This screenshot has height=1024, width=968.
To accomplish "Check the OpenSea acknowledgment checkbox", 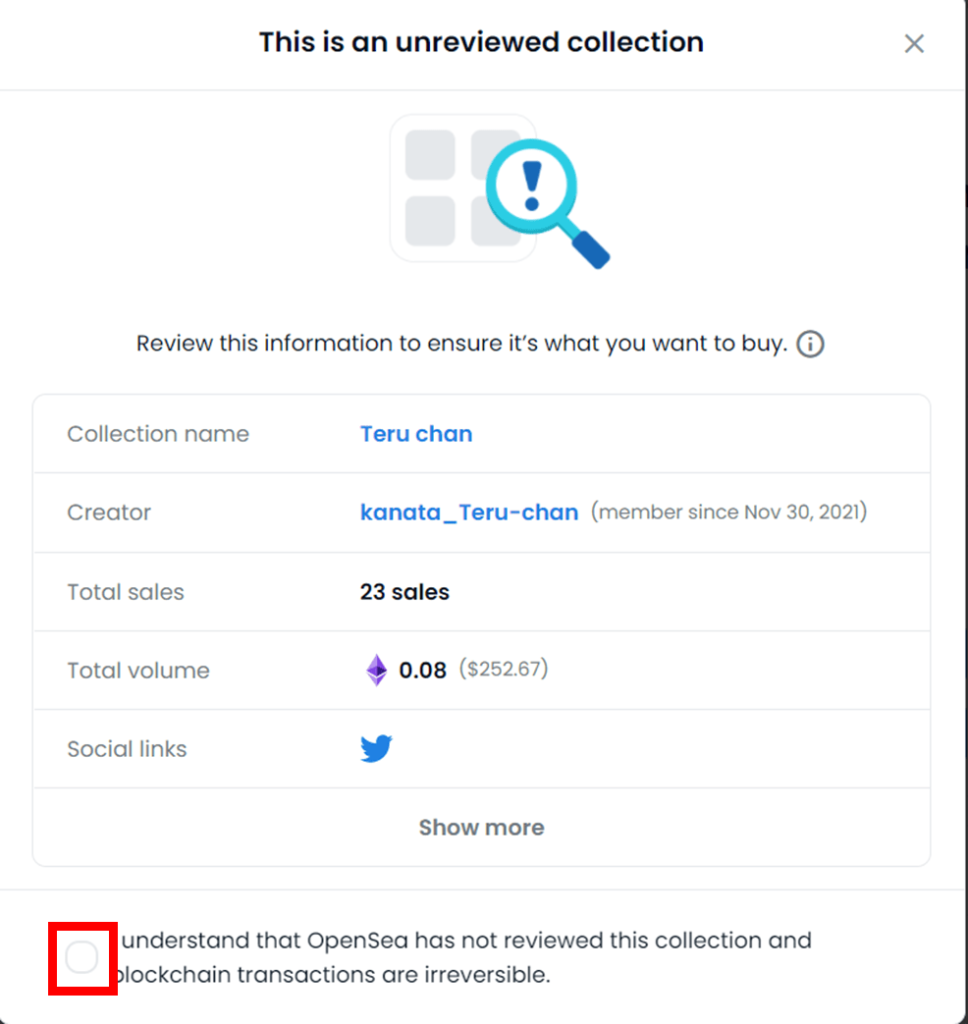I will click(x=82, y=957).
